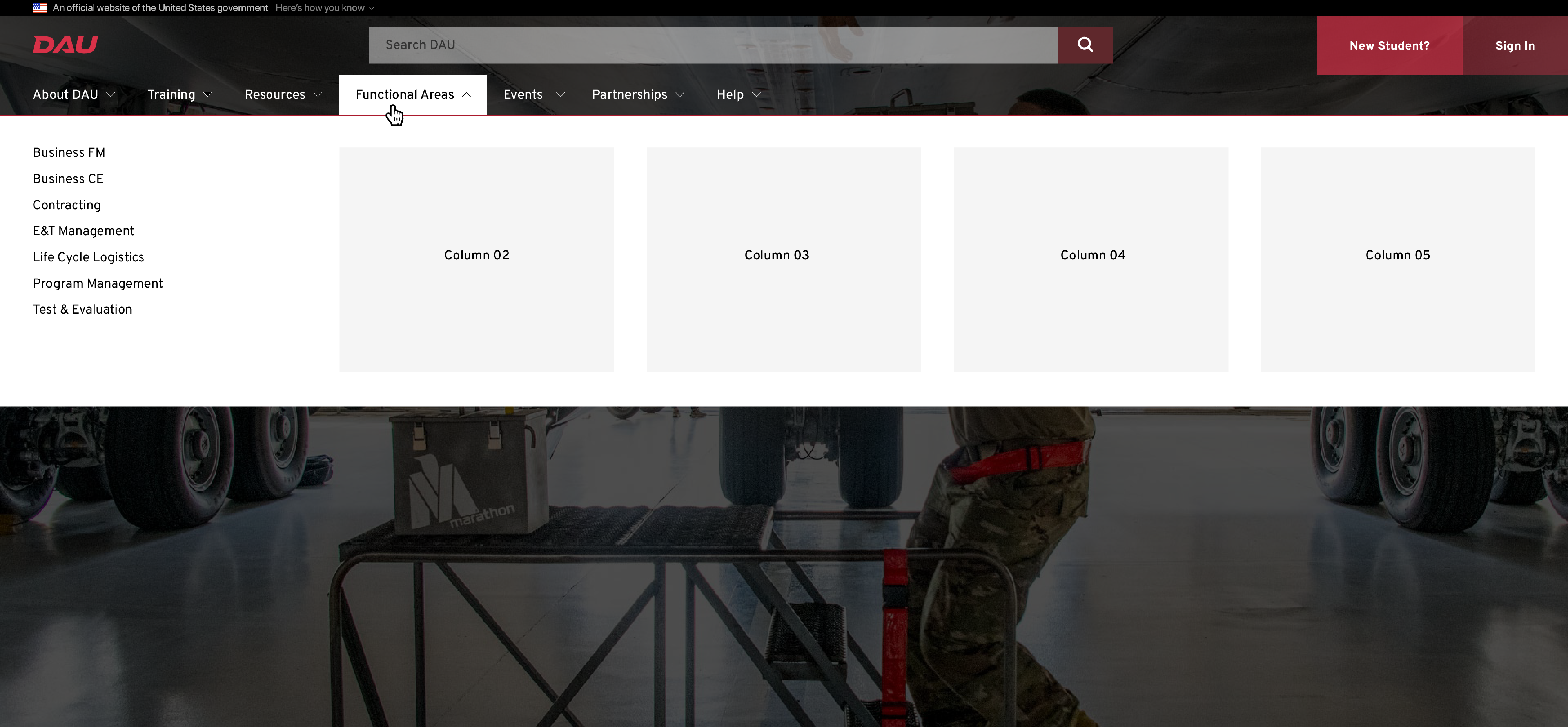This screenshot has width=1568, height=727.
Task: Expand "Here's how you know" banner
Action: pos(325,8)
